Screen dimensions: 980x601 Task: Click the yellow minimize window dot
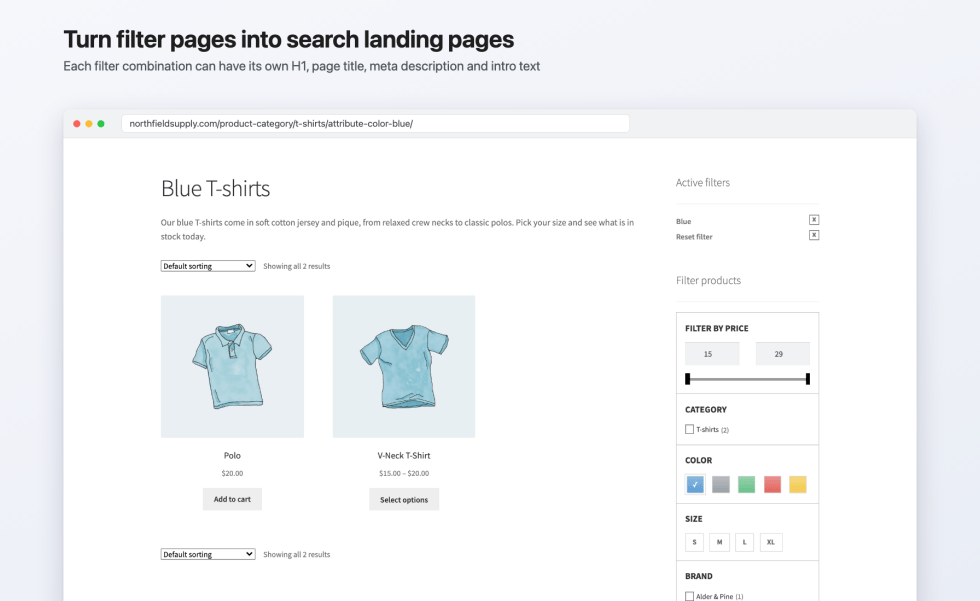(89, 124)
